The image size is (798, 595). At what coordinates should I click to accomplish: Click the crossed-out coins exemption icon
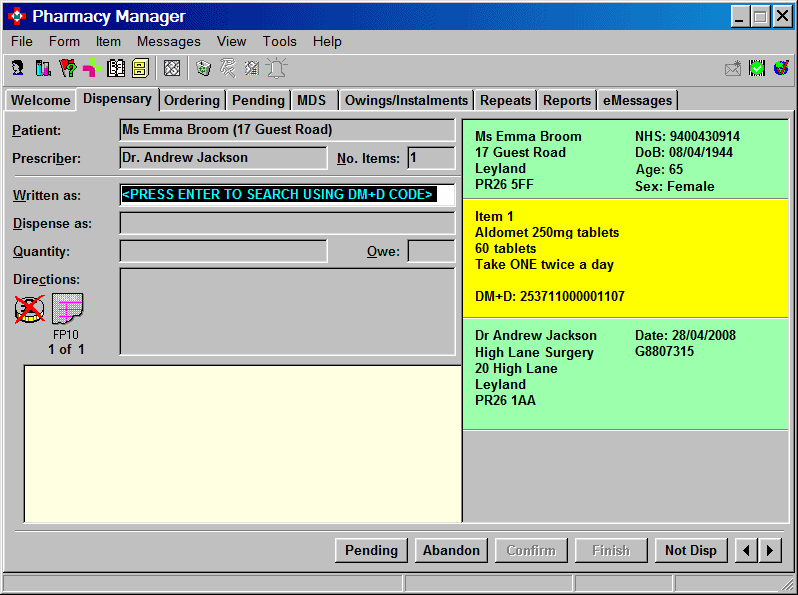(x=30, y=309)
